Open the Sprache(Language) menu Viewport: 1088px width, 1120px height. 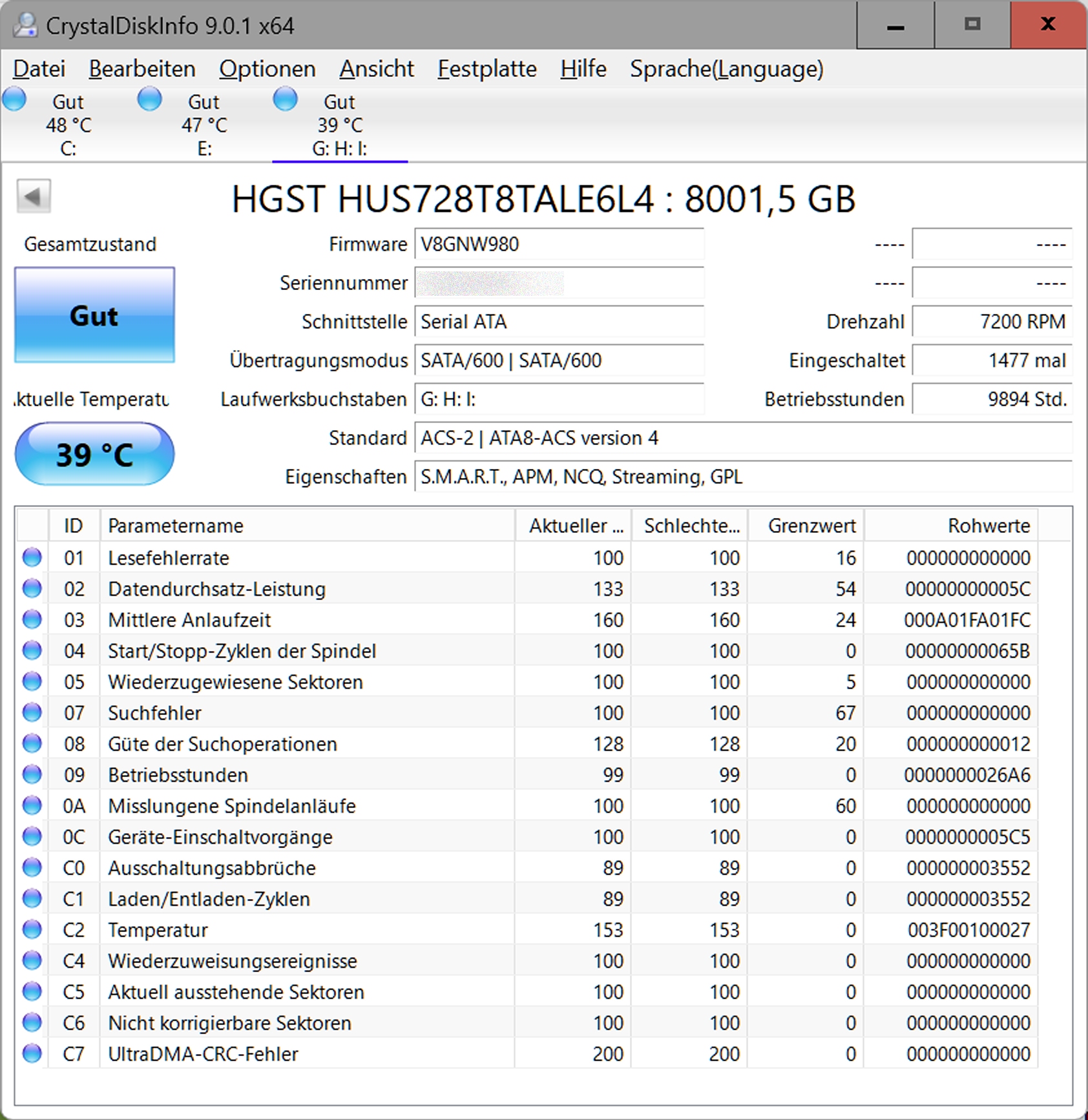pos(726,68)
